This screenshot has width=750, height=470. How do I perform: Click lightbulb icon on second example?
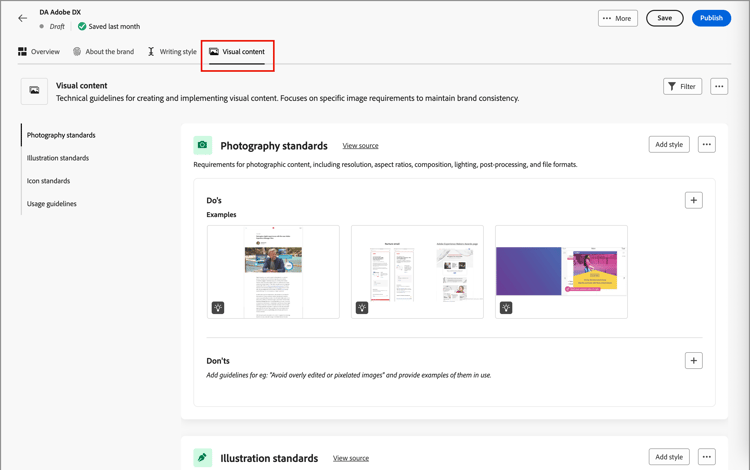[x=362, y=307]
